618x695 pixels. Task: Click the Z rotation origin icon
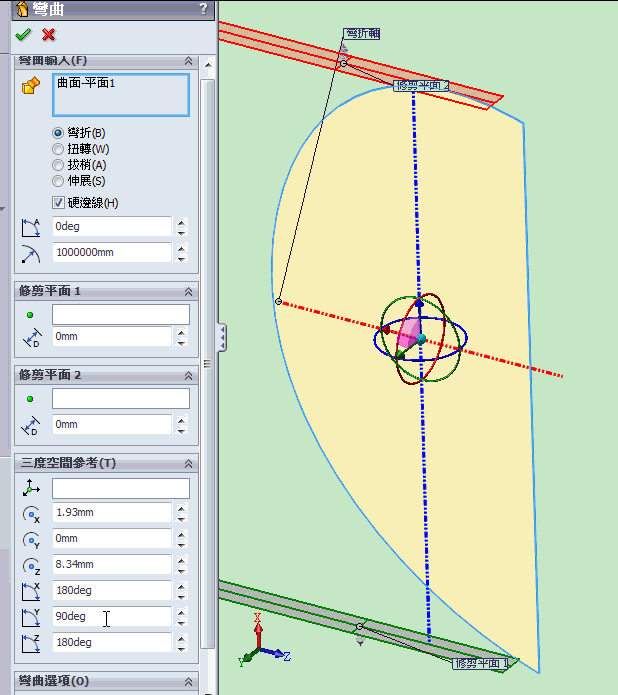tap(31, 566)
